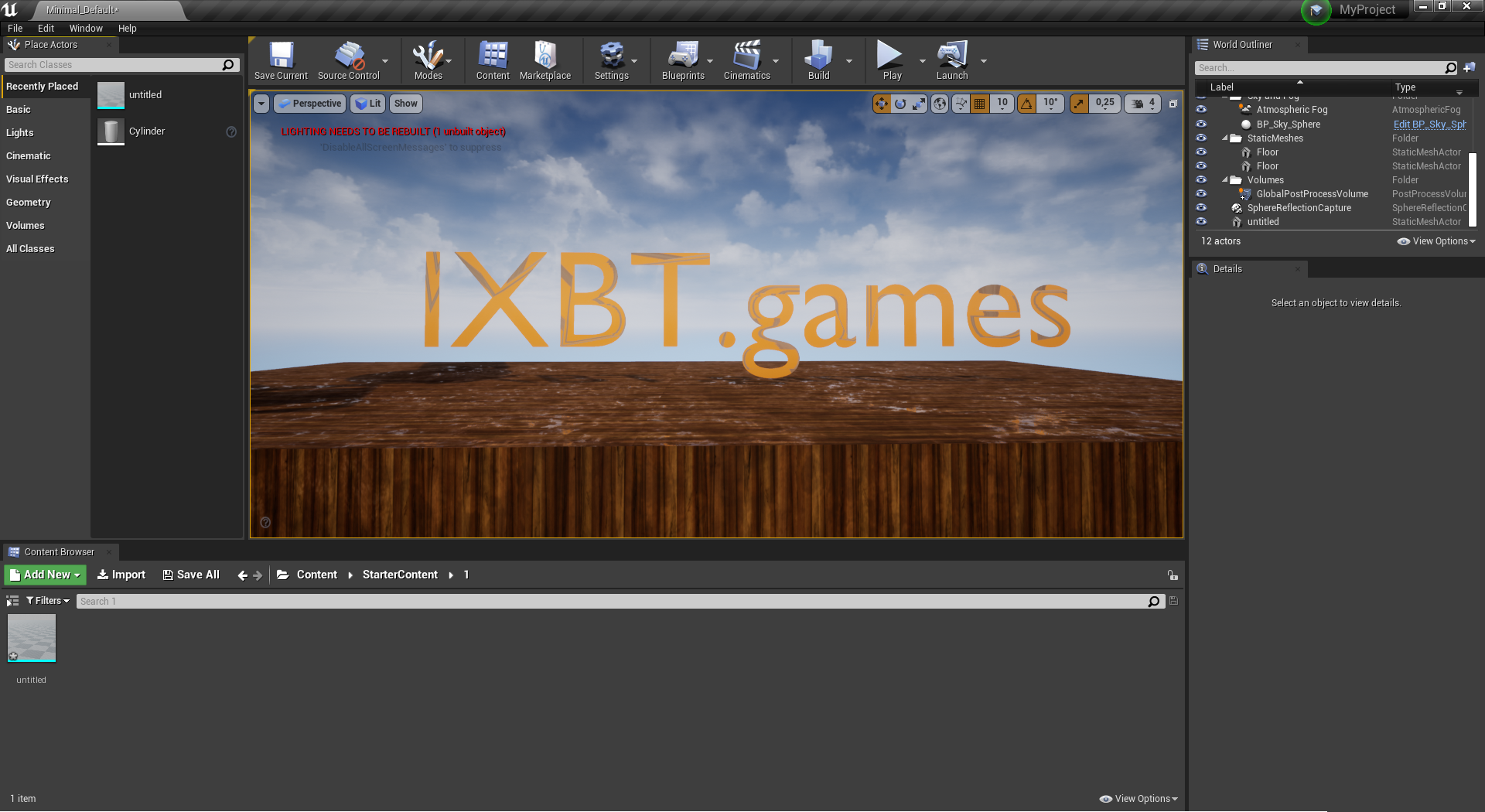Open the Window menu

(x=86, y=29)
